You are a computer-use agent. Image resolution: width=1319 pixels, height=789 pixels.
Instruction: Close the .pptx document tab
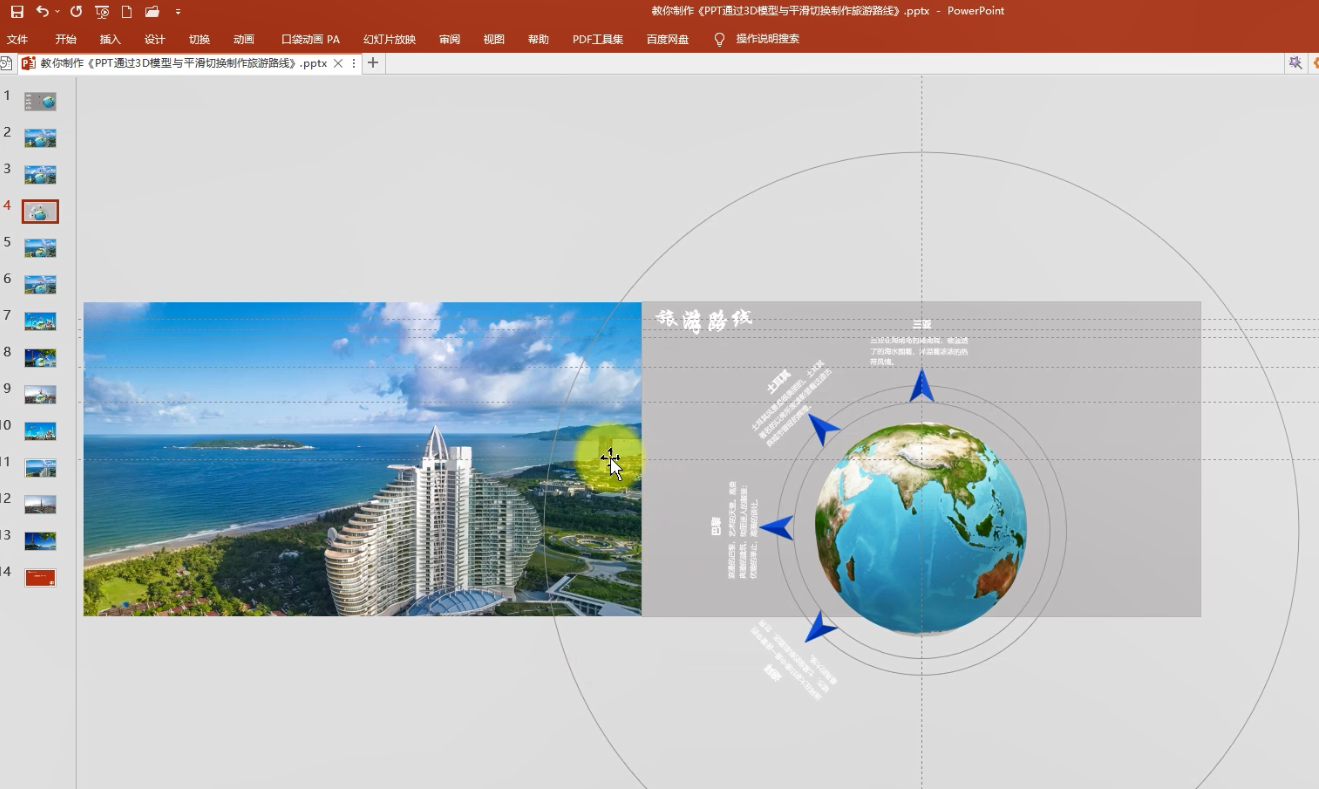coord(338,63)
